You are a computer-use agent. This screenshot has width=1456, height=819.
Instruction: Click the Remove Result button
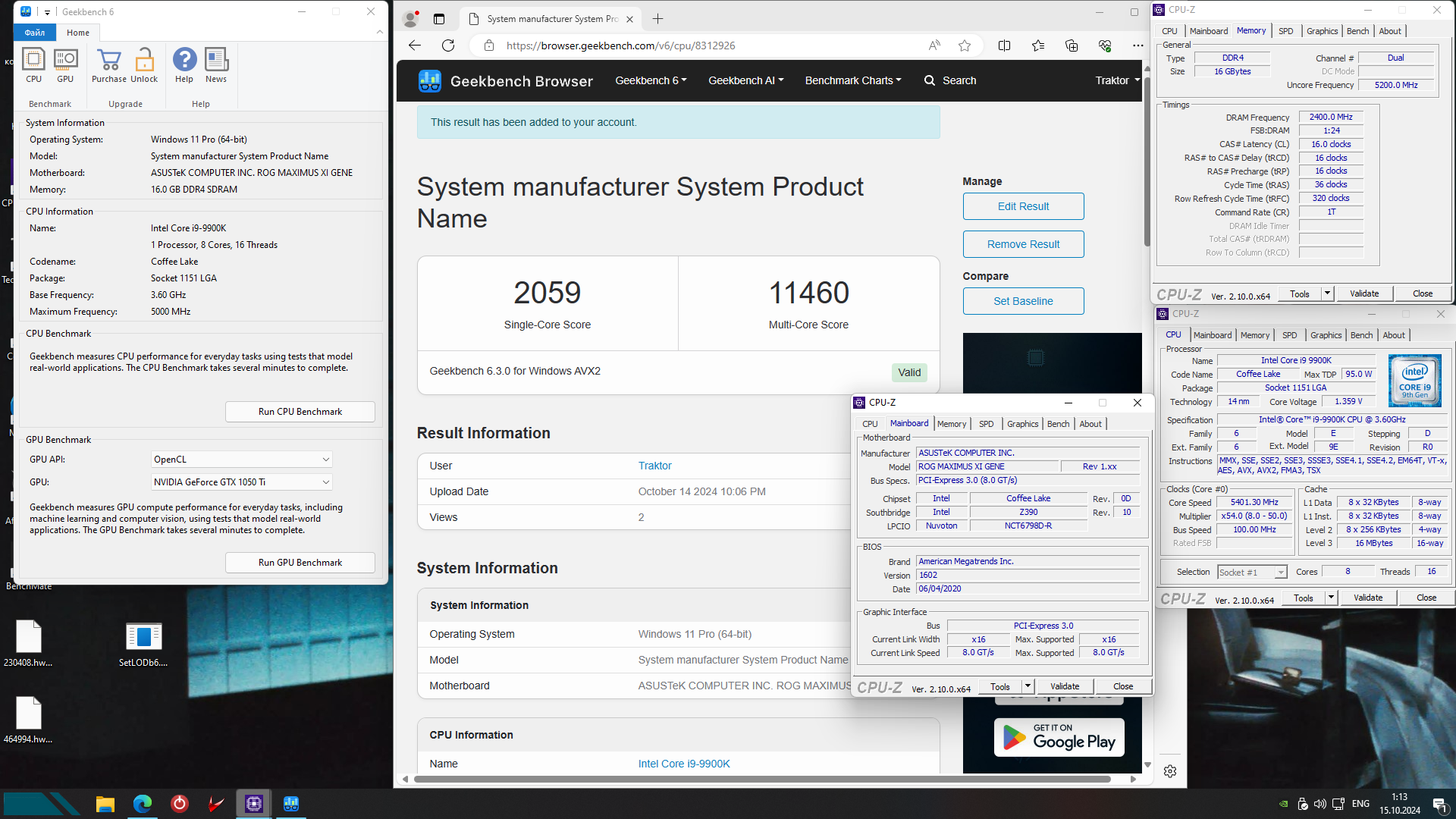(x=1023, y=244)
